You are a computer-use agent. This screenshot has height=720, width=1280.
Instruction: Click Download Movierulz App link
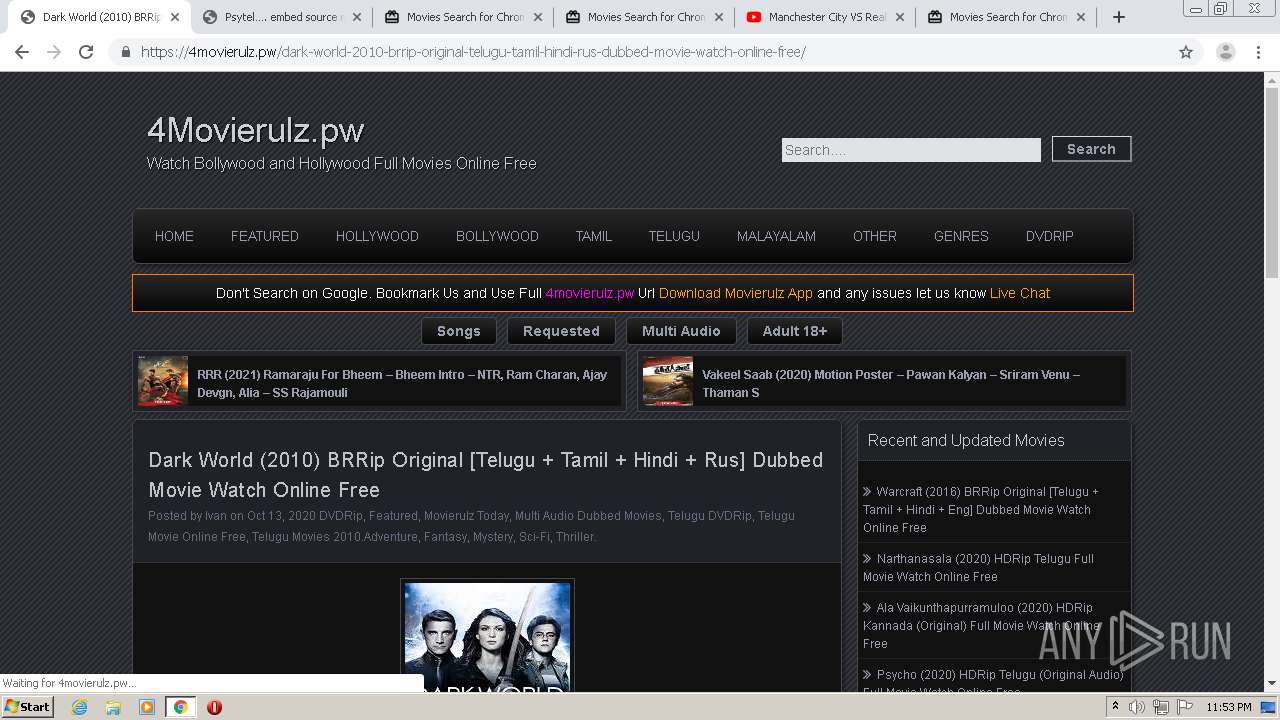click(x=735, y=293)
